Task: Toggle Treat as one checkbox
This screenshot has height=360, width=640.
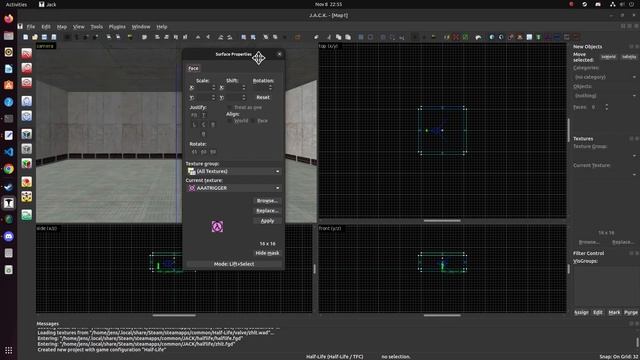Action: click(x=229, y=107)
